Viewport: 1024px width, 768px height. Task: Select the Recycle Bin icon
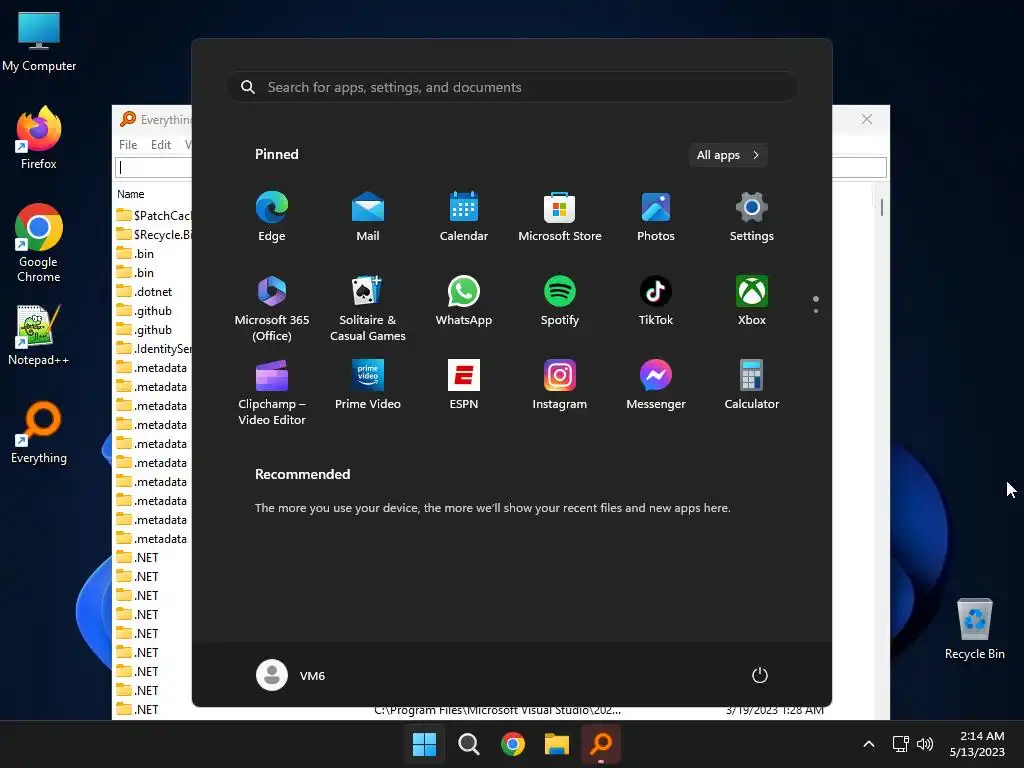pos(974,630)
